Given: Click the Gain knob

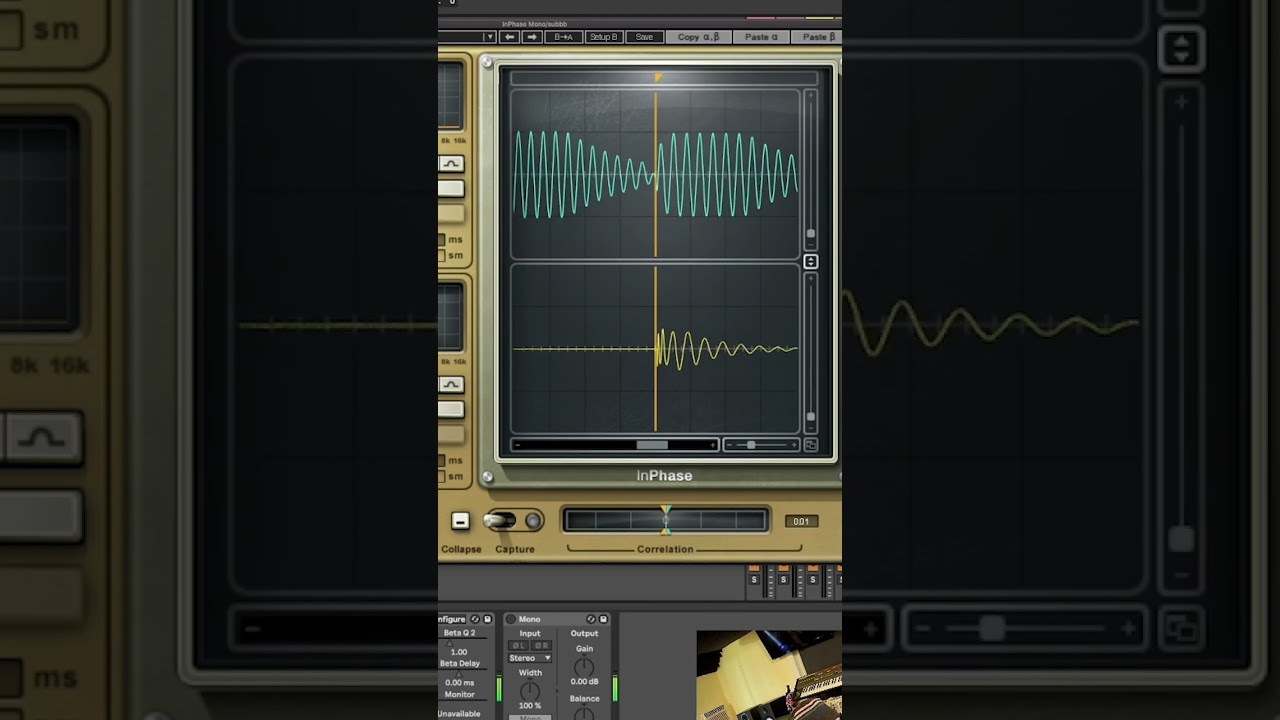Looking at the screenshot, I should coord(584,666).
